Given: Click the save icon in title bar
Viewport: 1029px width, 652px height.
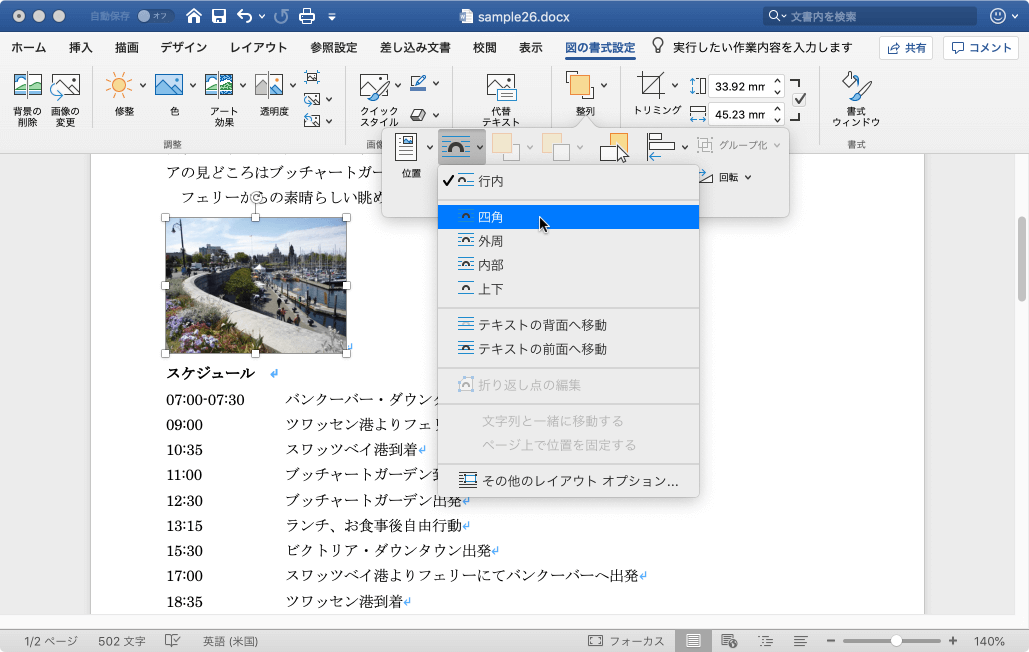Looking at the screenshot, I should coord(218,16).
